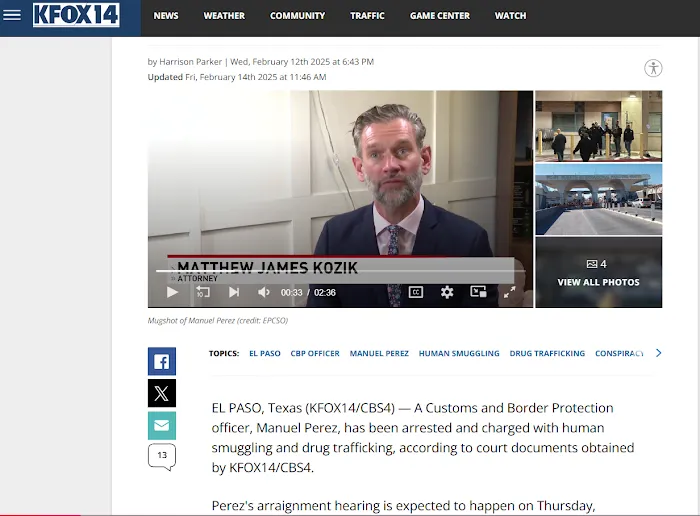Toggle closed captions on video

(x=416, y=292)
